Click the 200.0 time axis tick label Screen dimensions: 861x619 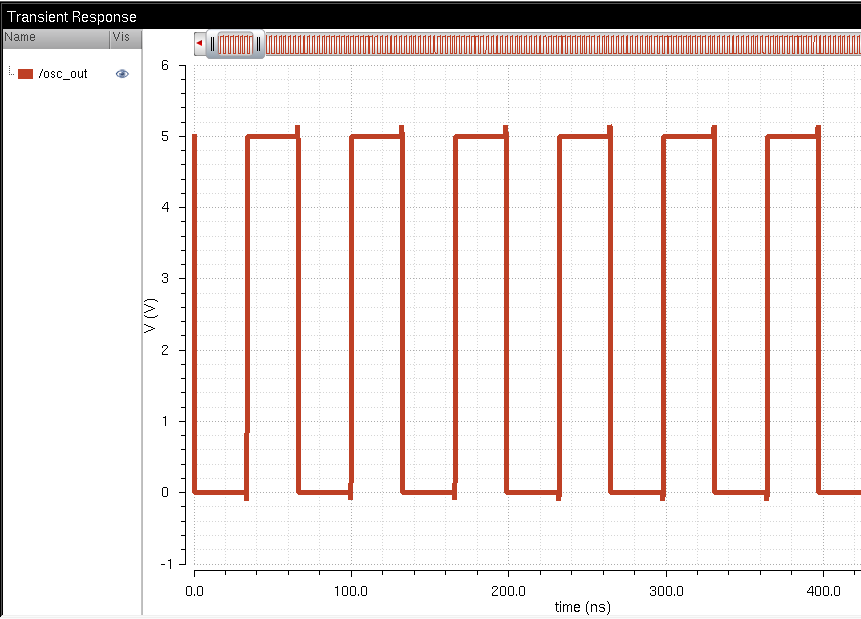pos(508,591)
